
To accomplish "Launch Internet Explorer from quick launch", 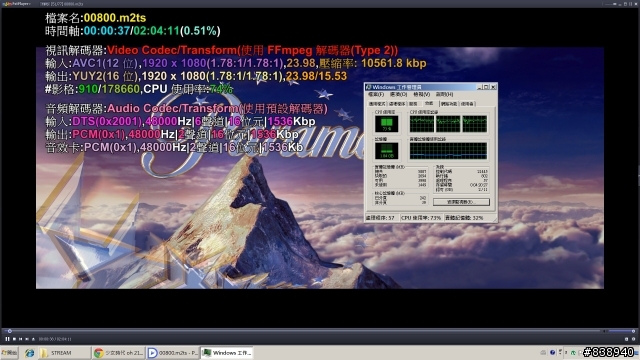I will pyautogui.click(x=29, y=353).
